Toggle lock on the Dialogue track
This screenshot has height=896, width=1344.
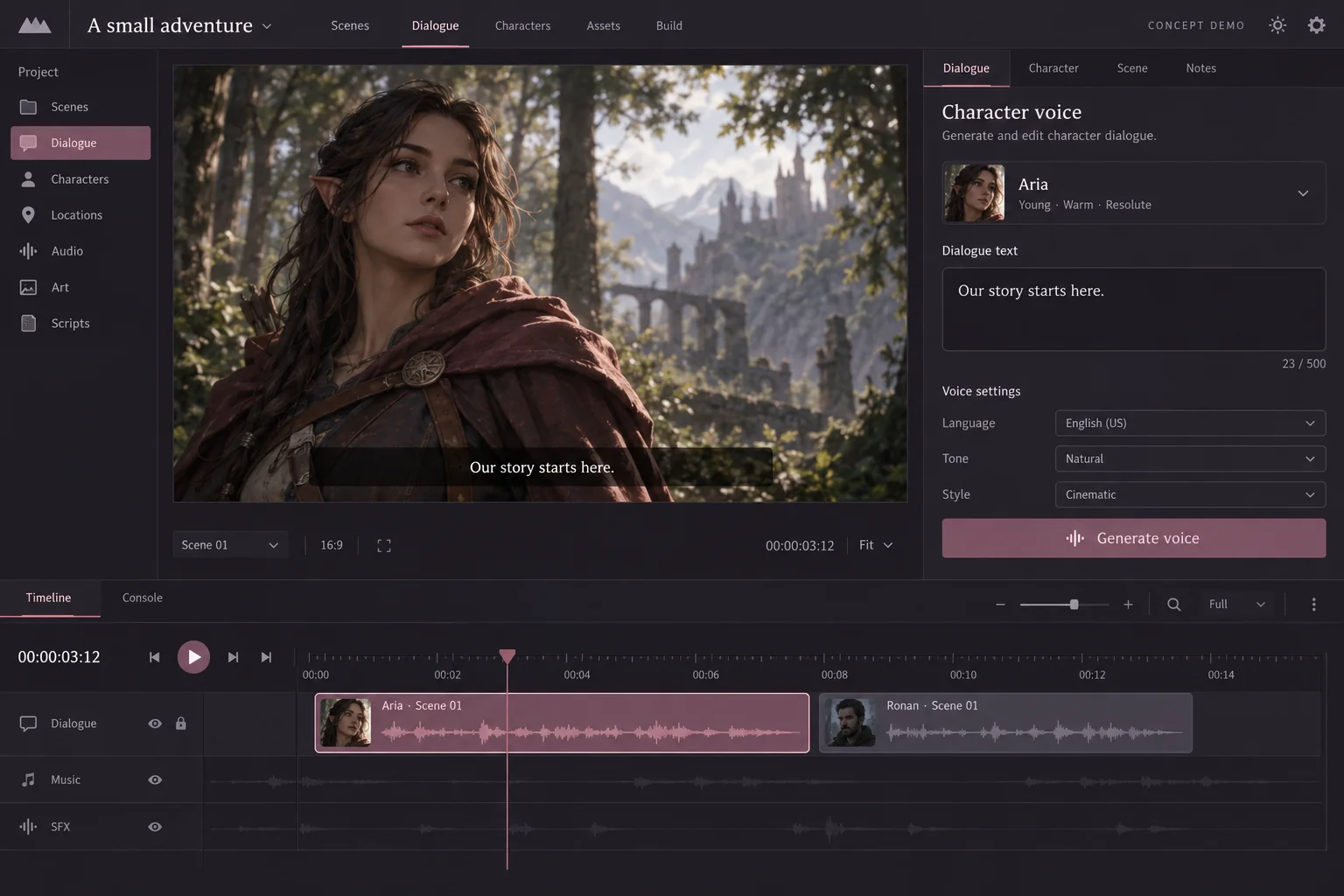[x=181, y=724]
